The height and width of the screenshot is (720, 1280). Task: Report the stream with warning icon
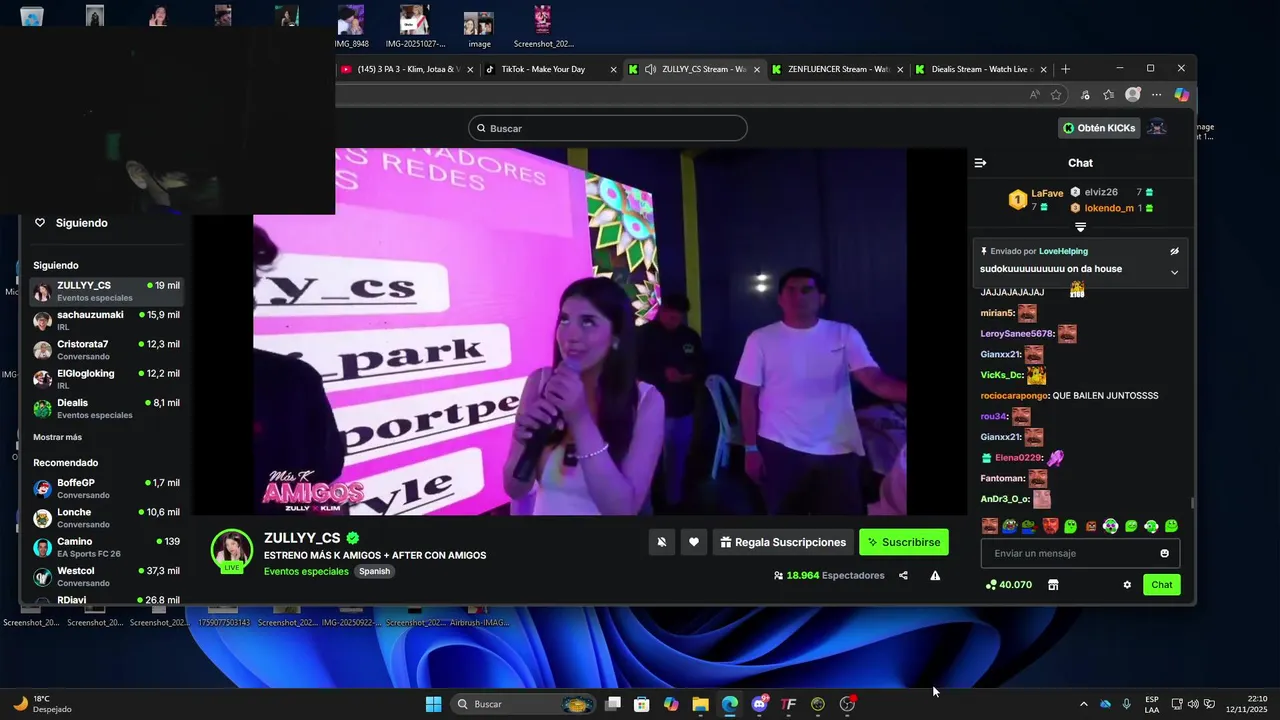pos(935,576)
